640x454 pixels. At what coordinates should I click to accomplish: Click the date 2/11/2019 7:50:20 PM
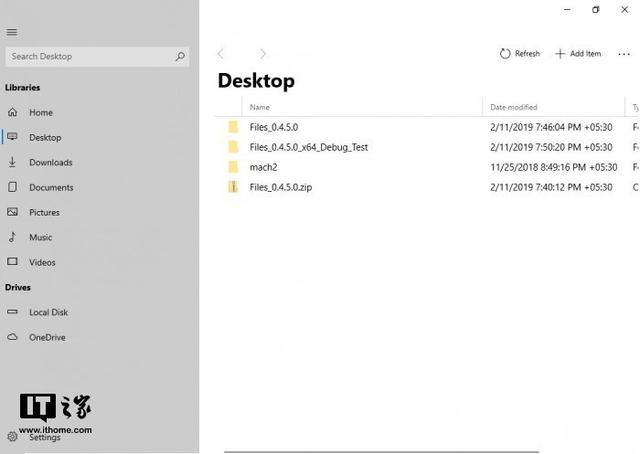[551, 147]
